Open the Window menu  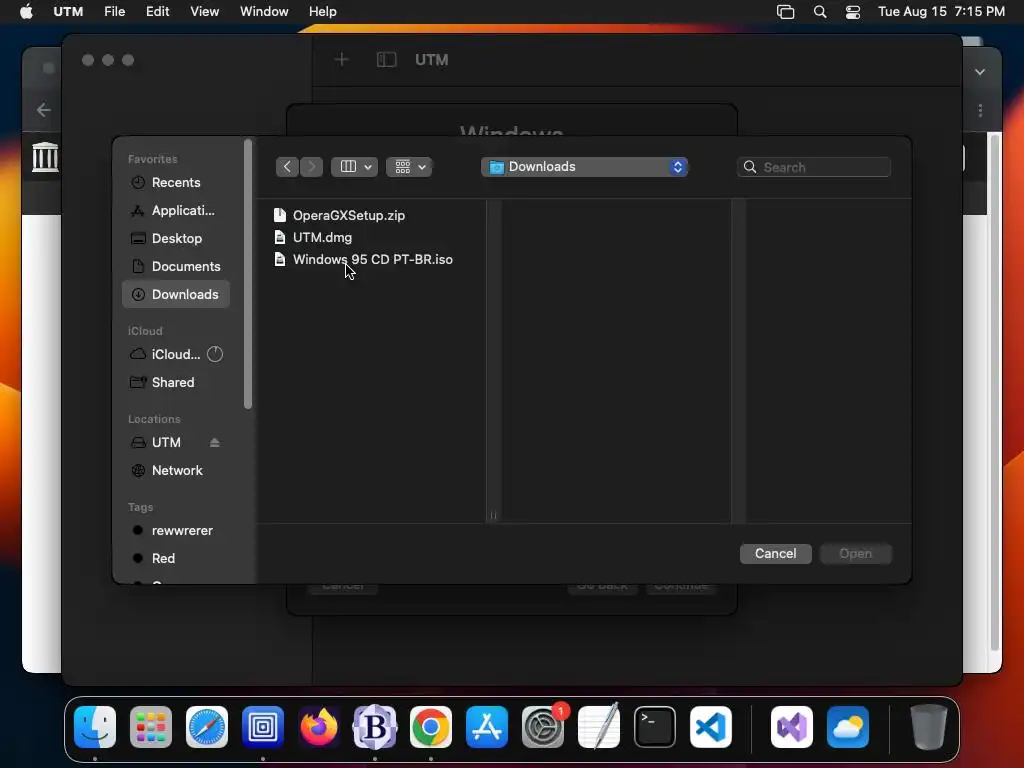pos(264,12)
